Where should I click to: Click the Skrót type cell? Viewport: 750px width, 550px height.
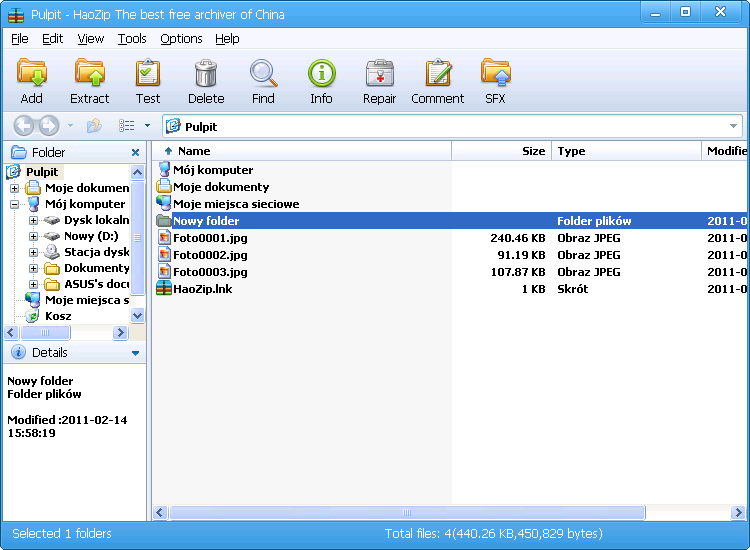pos(573,289)
